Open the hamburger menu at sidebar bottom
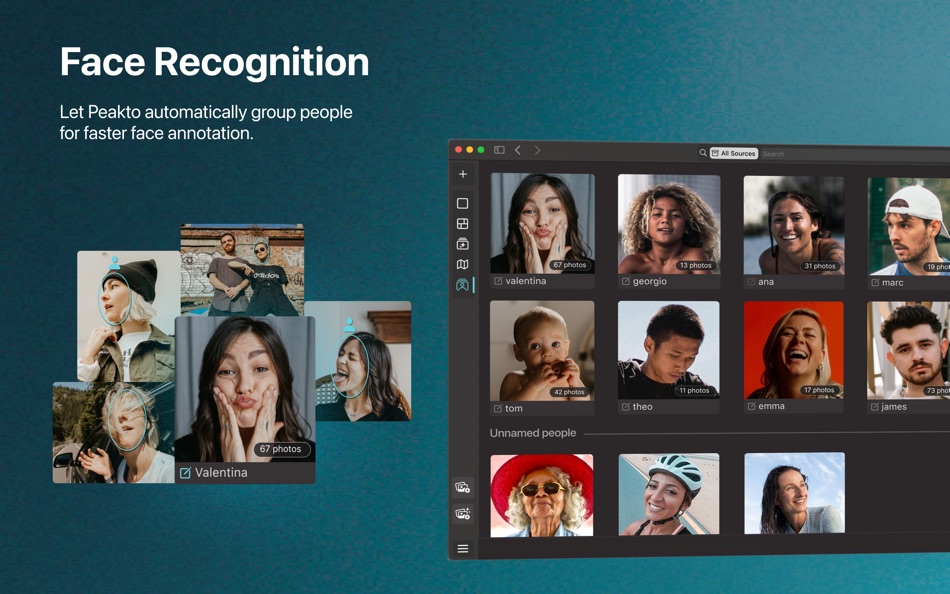Screen dimensions: 950x594 coord(462,548)
